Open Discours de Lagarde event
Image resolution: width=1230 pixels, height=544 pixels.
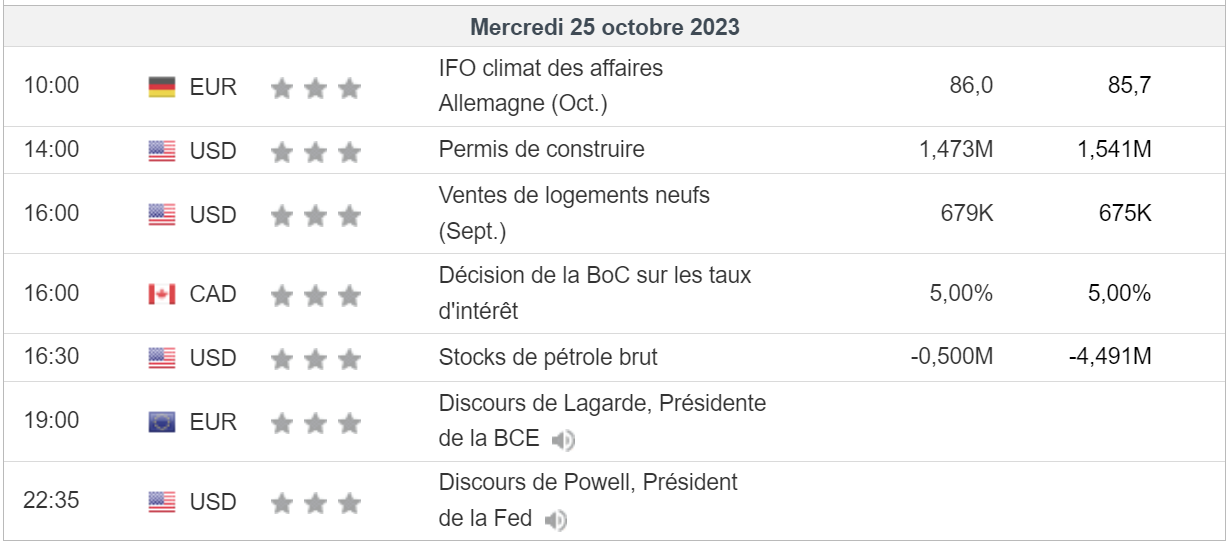coord(602,404)
